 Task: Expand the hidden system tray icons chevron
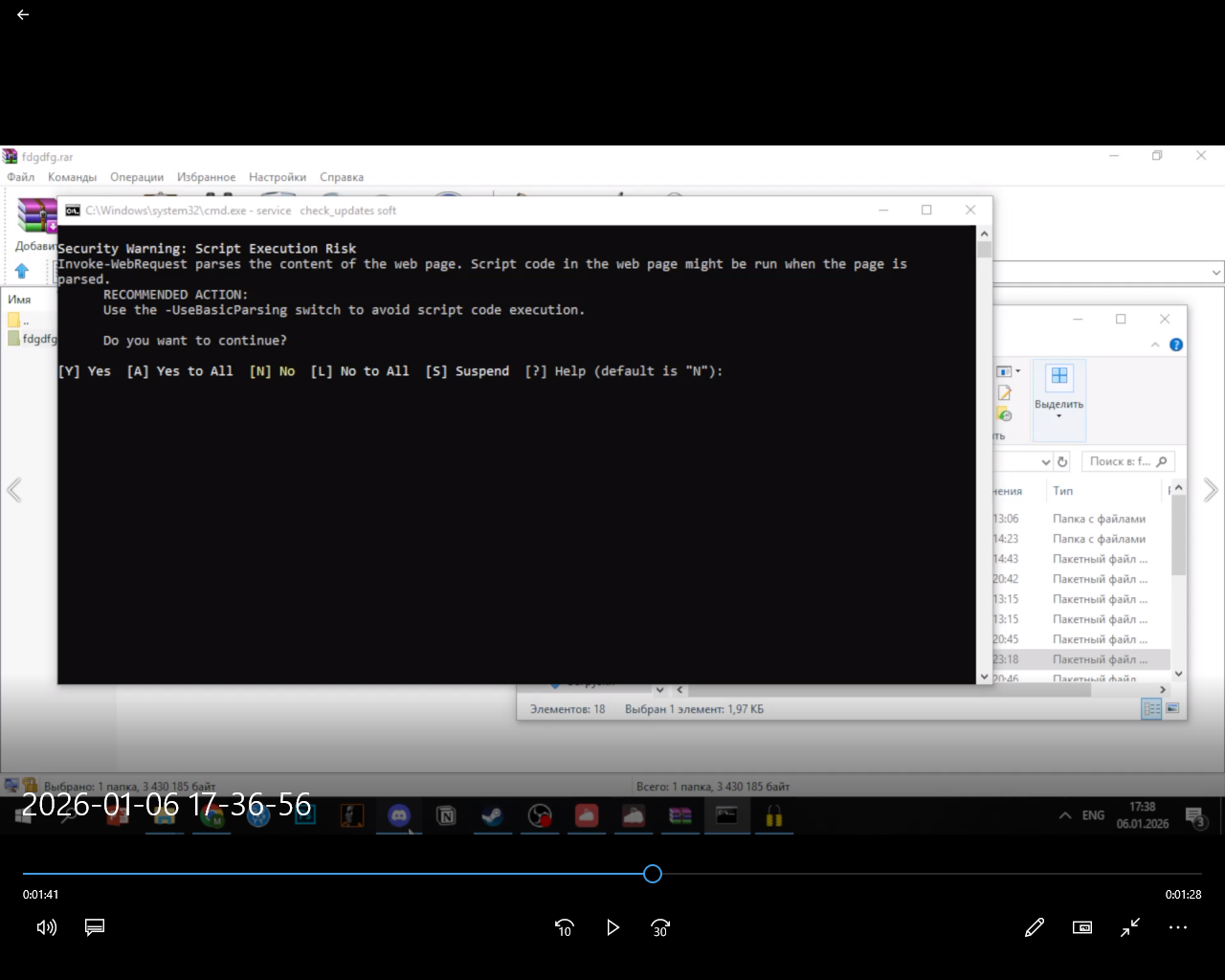tap(1065, 815)
